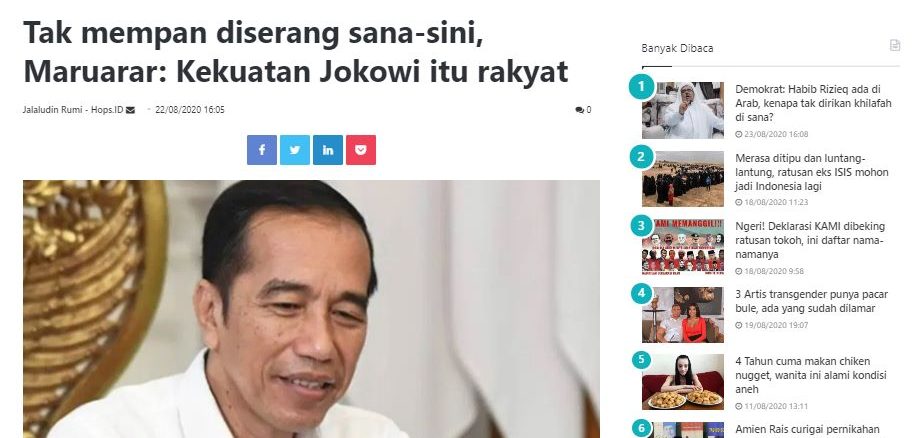Image resolution: width=920 pixels, height=438 pixels.
Task: Open chiken nugget article link
Action: pyautogui.click(x=811, y=375)
